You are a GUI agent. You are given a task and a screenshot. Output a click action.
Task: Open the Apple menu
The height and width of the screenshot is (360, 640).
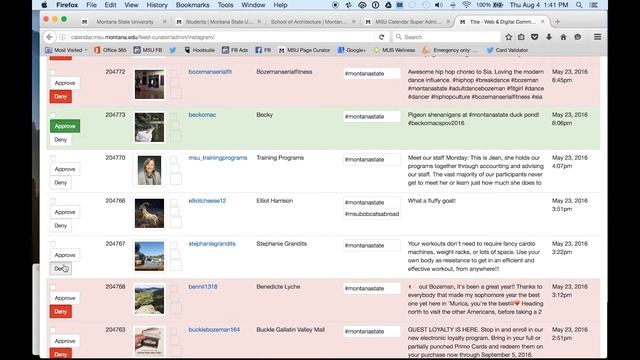[x=44, y=5]
